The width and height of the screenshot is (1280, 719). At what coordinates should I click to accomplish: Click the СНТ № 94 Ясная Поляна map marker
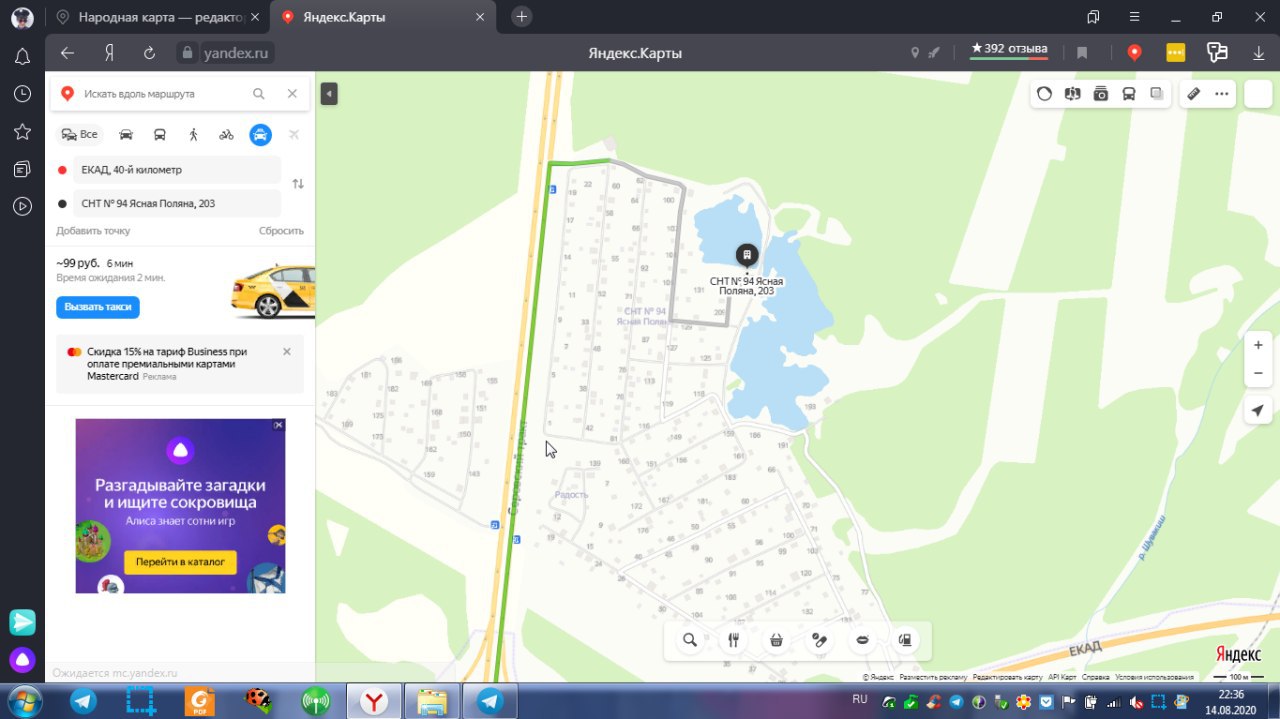click(747, 255)
